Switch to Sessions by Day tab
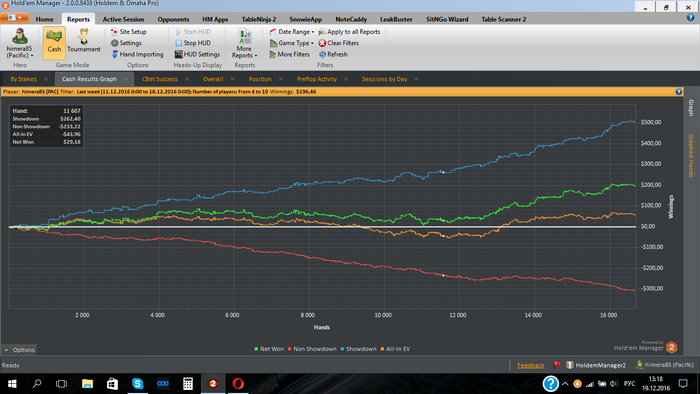This screenshot has width=700, height=394. coord(384,79)
